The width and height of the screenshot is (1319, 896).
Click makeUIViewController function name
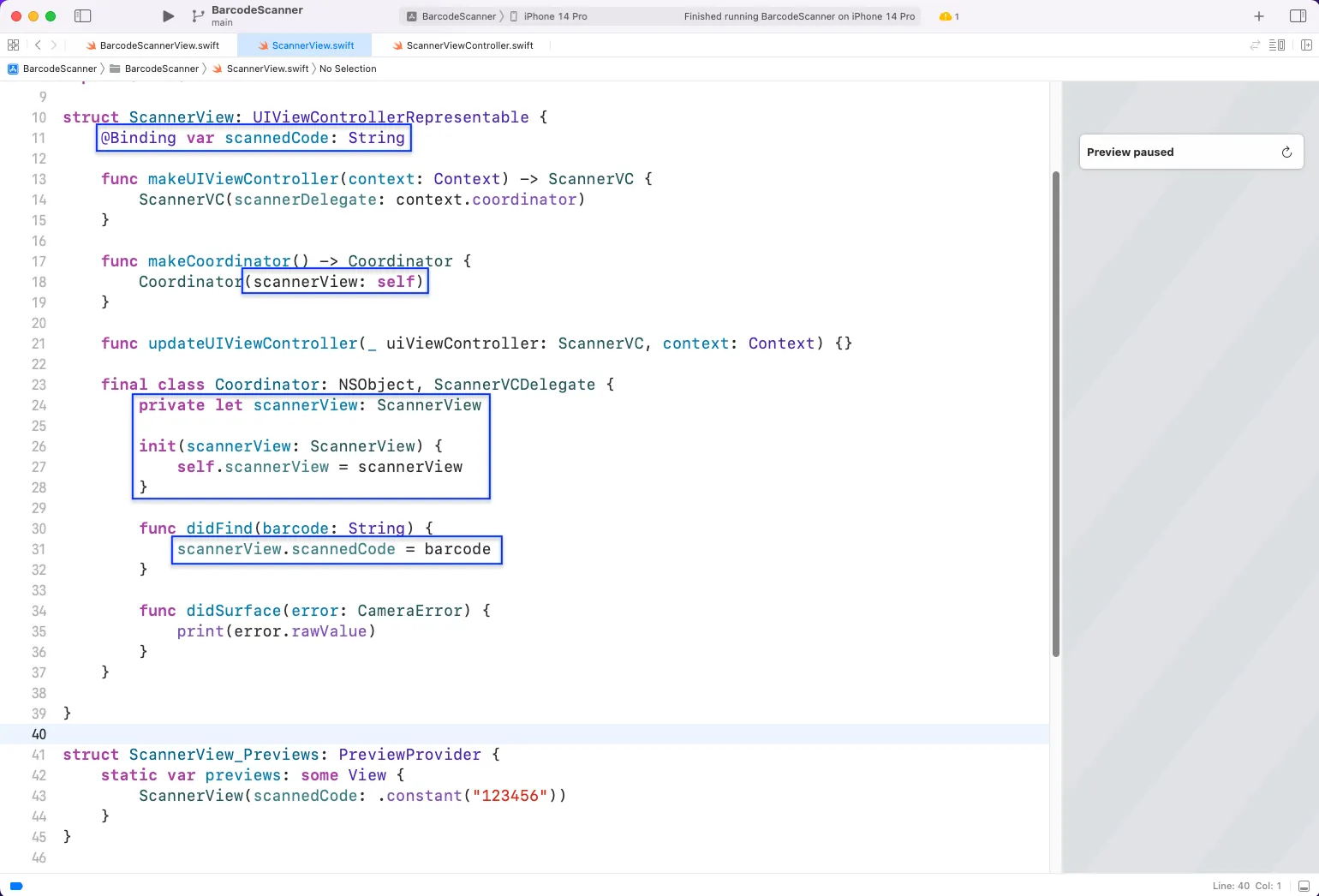pos(243,179)
